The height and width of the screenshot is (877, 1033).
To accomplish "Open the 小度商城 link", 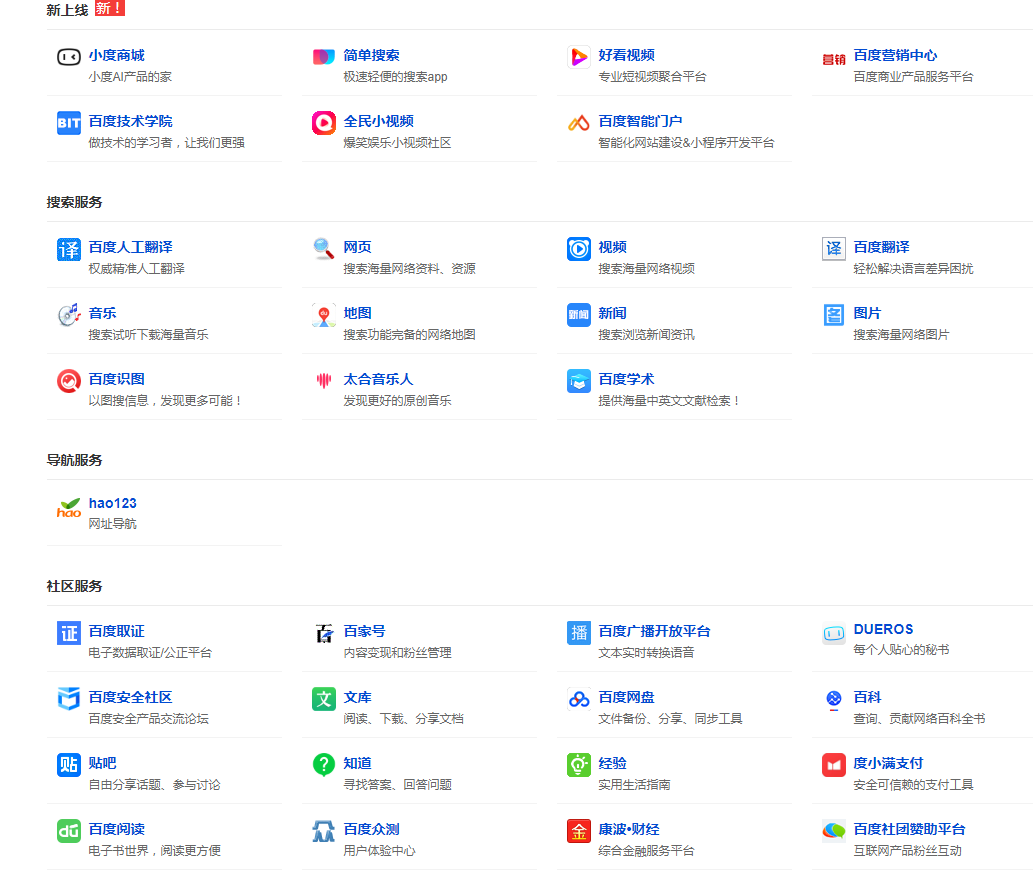I will pyautogui.click(x=117, y=55).
